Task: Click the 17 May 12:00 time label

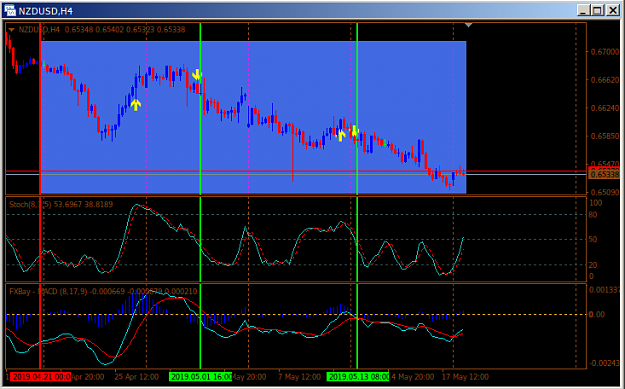Action: click(466, 377)
